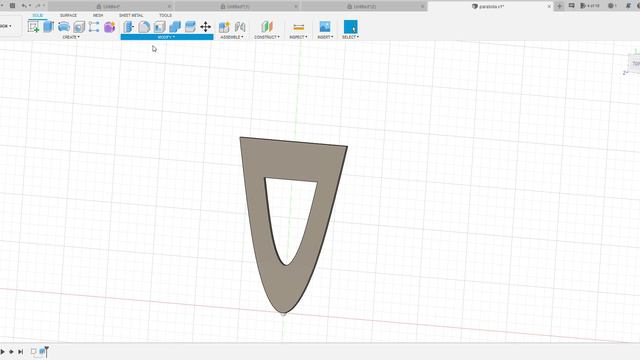The width and height of the screenshot is (640, 360).
Task: Click the Offset Face tool icon
Action: pos(190,27)
